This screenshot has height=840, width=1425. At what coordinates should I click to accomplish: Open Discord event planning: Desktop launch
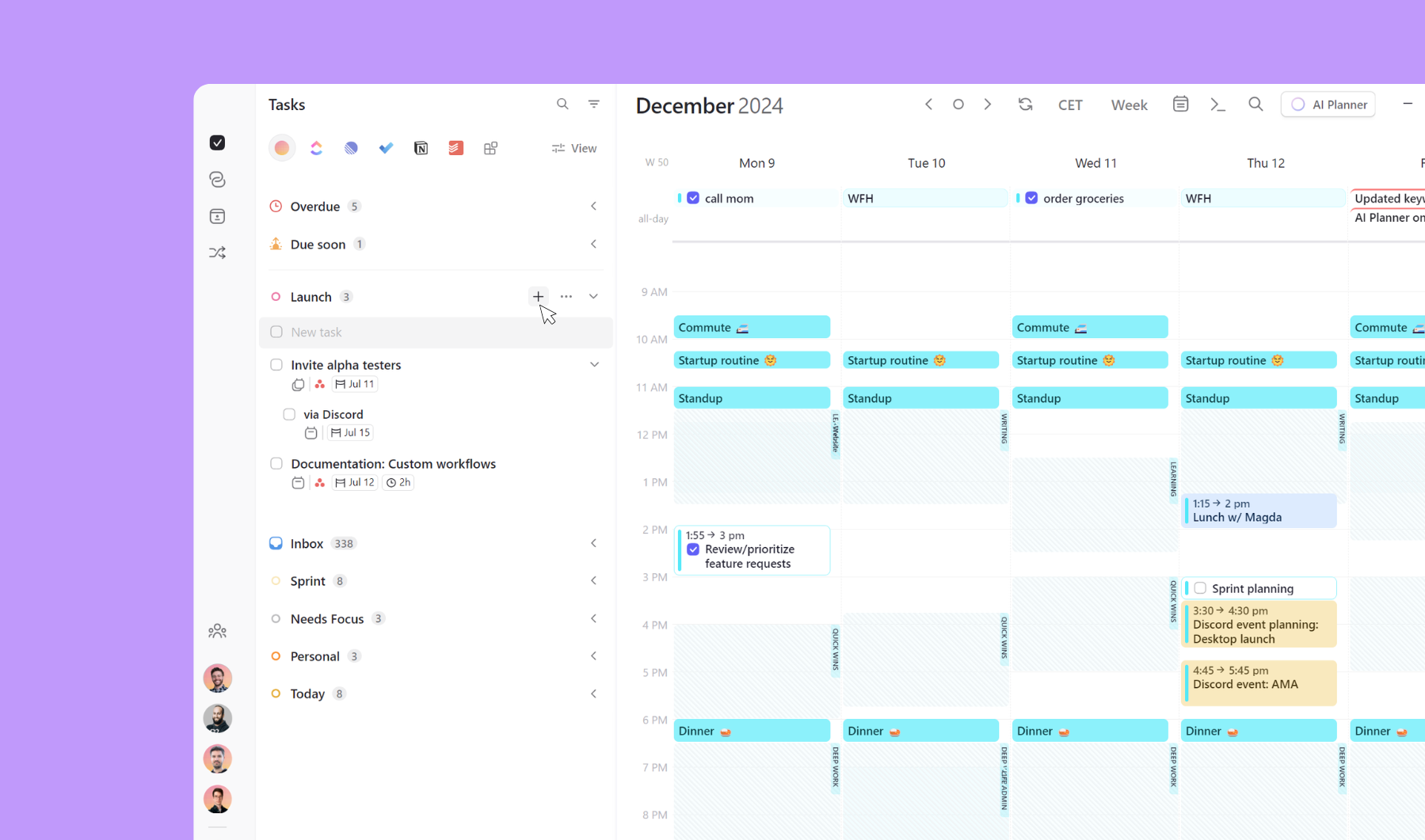point(1259,624)
